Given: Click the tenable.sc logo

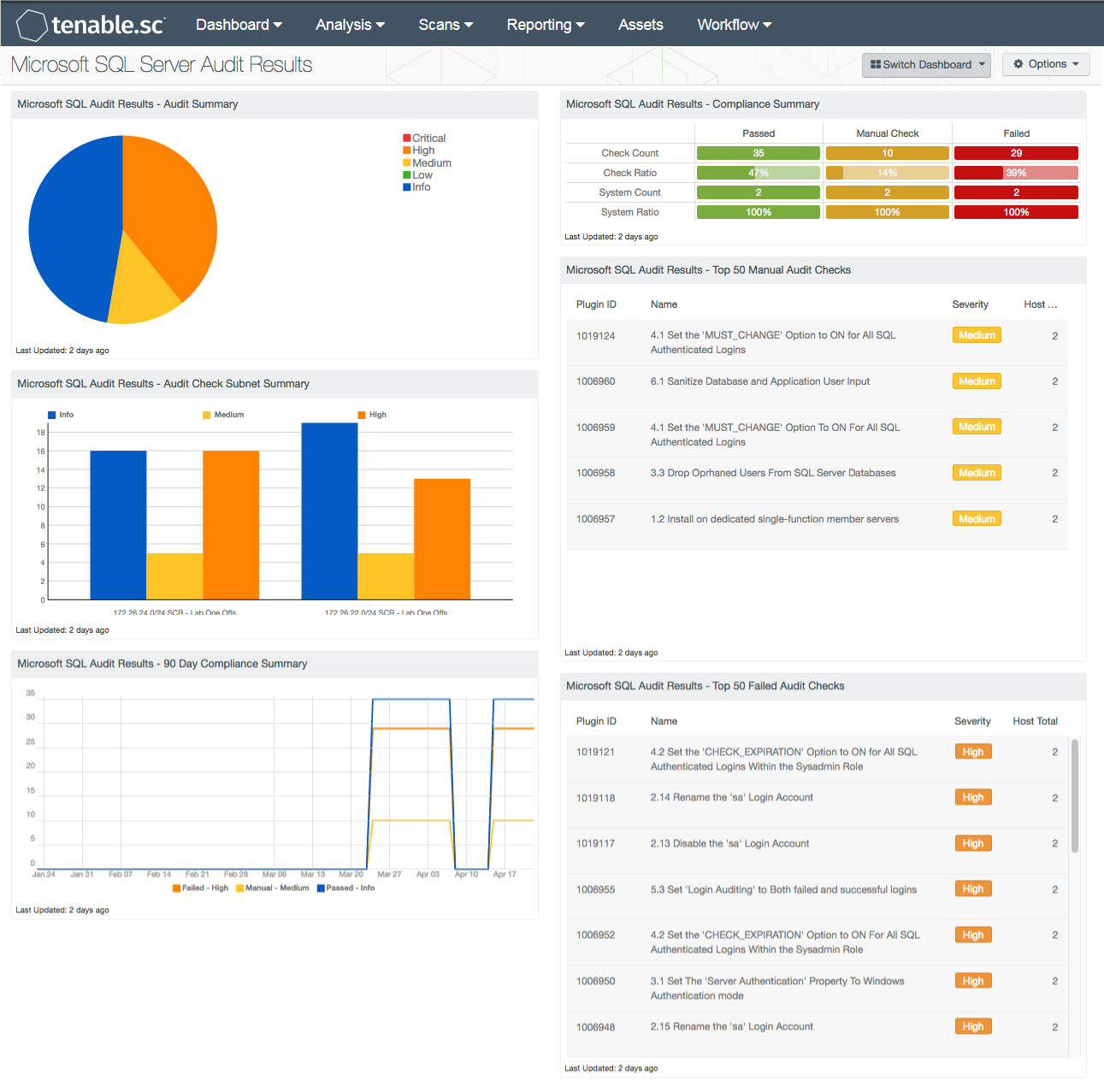Looking at the screenshot, I should pyautogui.click(x=91, y=25).
